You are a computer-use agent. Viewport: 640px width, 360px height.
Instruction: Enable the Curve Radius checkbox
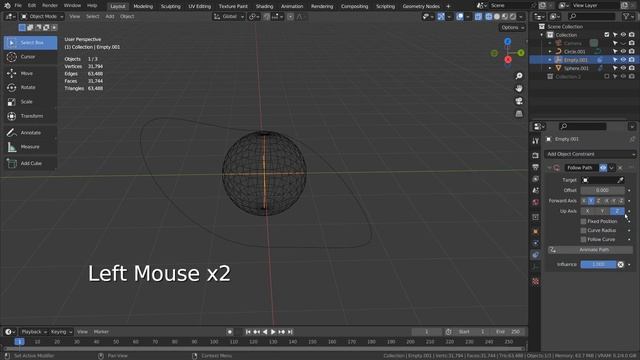tap(583, 231)
